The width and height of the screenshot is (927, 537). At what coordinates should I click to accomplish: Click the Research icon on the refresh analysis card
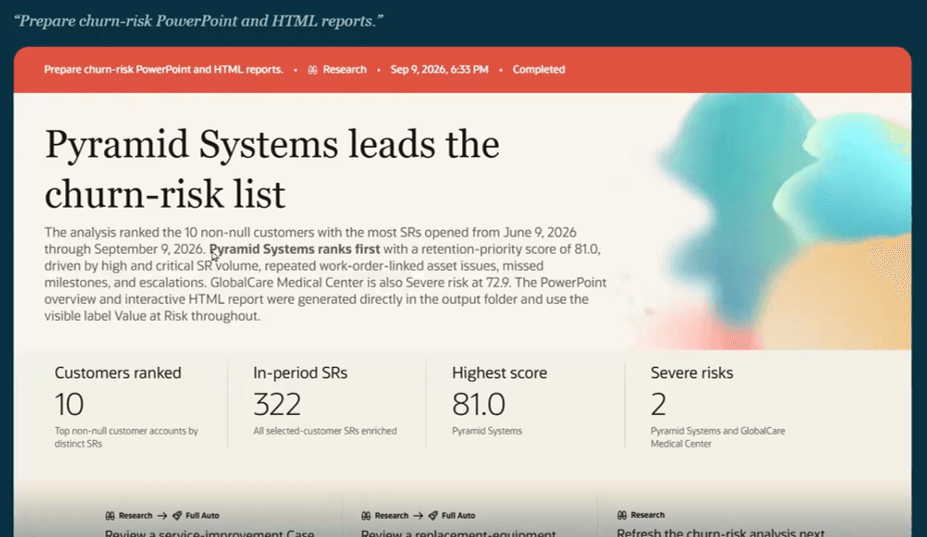622,515
